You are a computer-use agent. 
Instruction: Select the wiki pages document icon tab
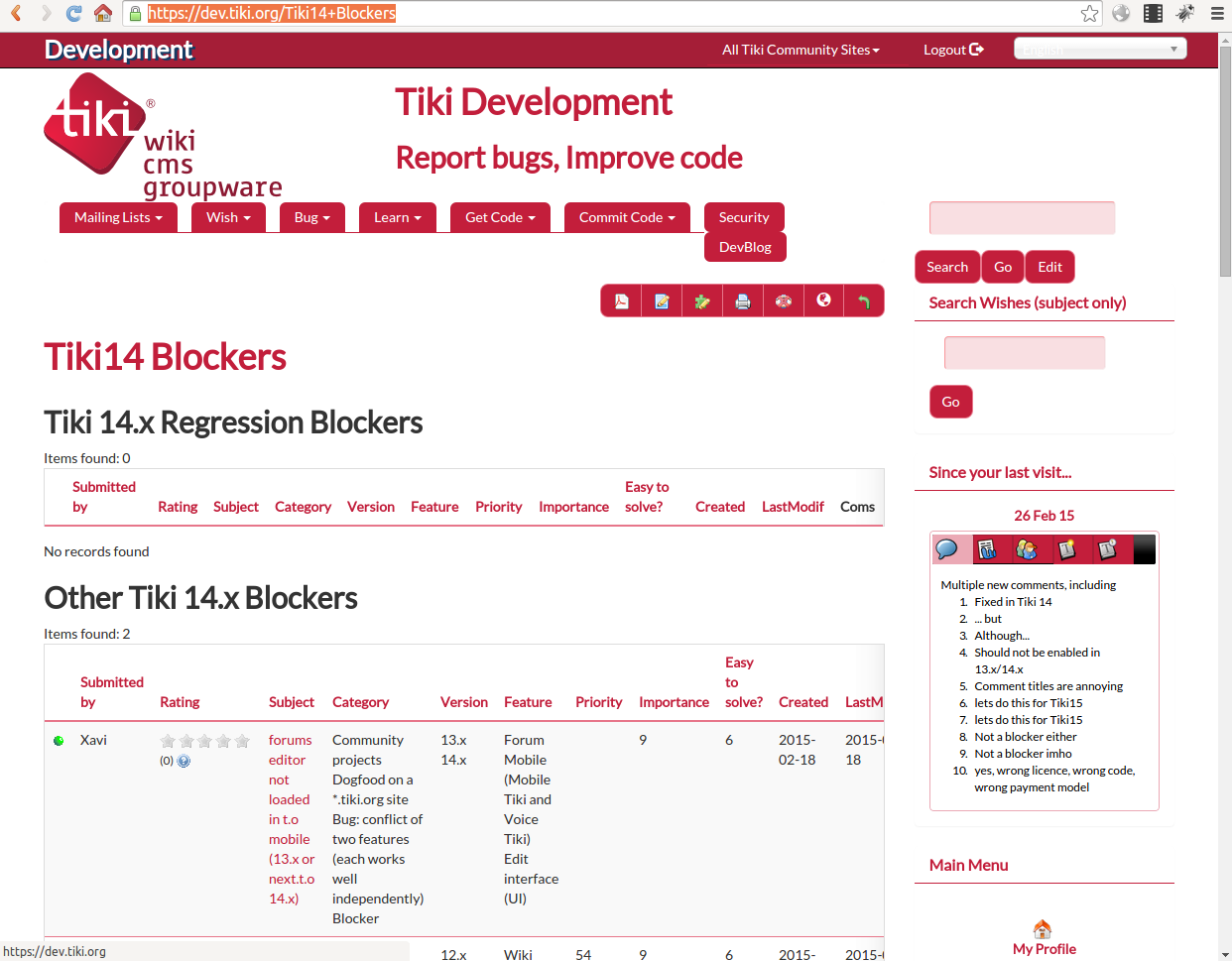(x=987, y=549)
